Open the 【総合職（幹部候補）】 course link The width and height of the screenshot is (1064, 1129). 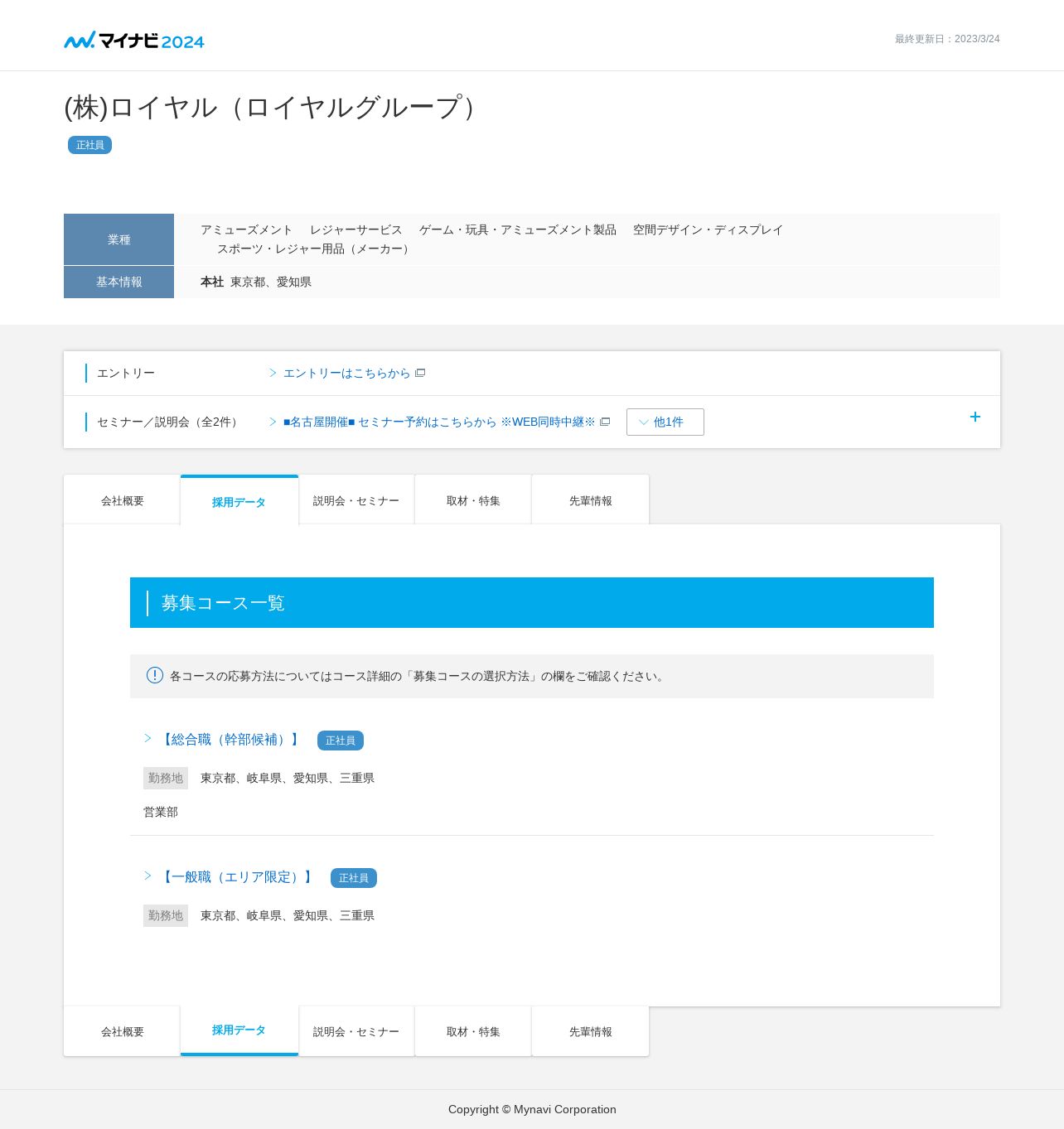pos(230,739)
